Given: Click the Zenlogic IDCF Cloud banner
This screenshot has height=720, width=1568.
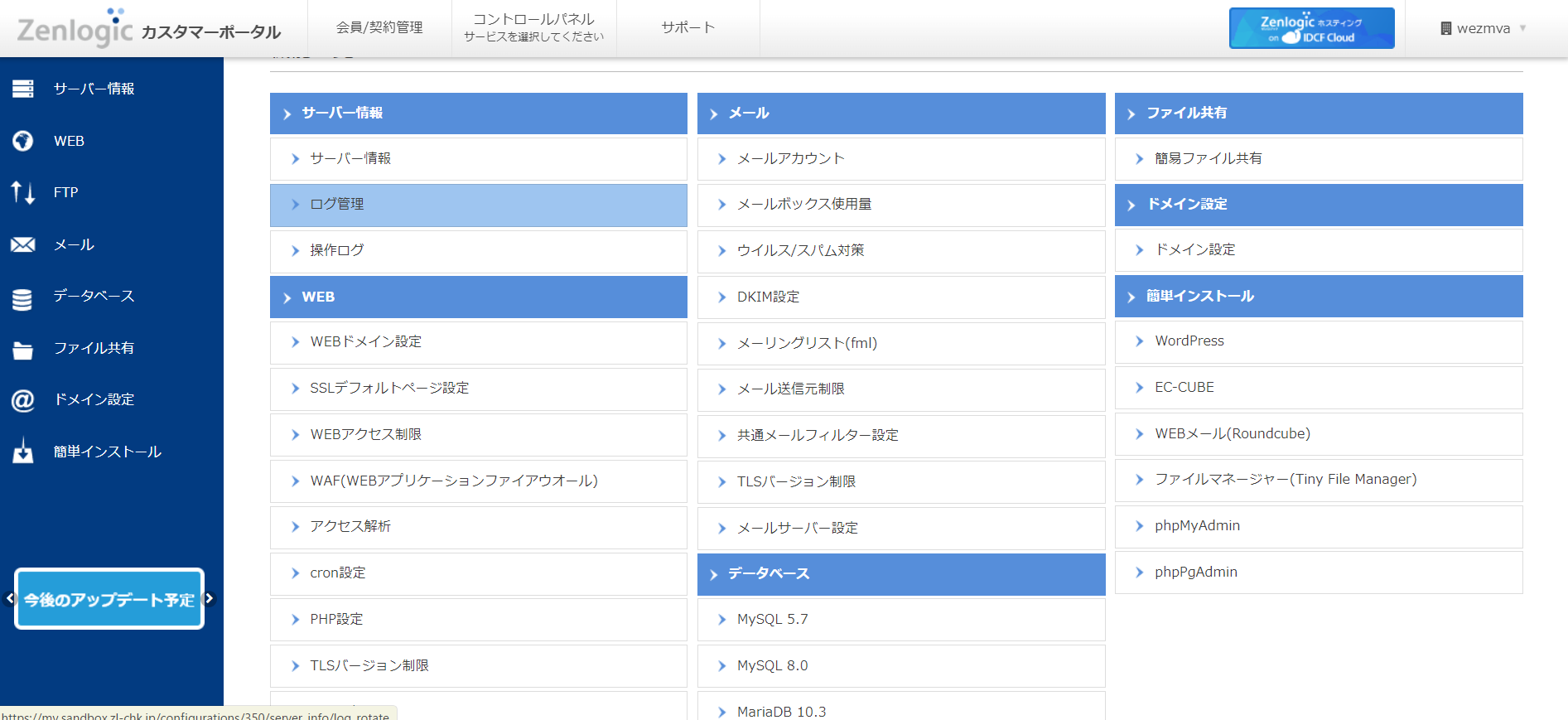Looking at the screenshot, I should click(x=1311, y=28).
